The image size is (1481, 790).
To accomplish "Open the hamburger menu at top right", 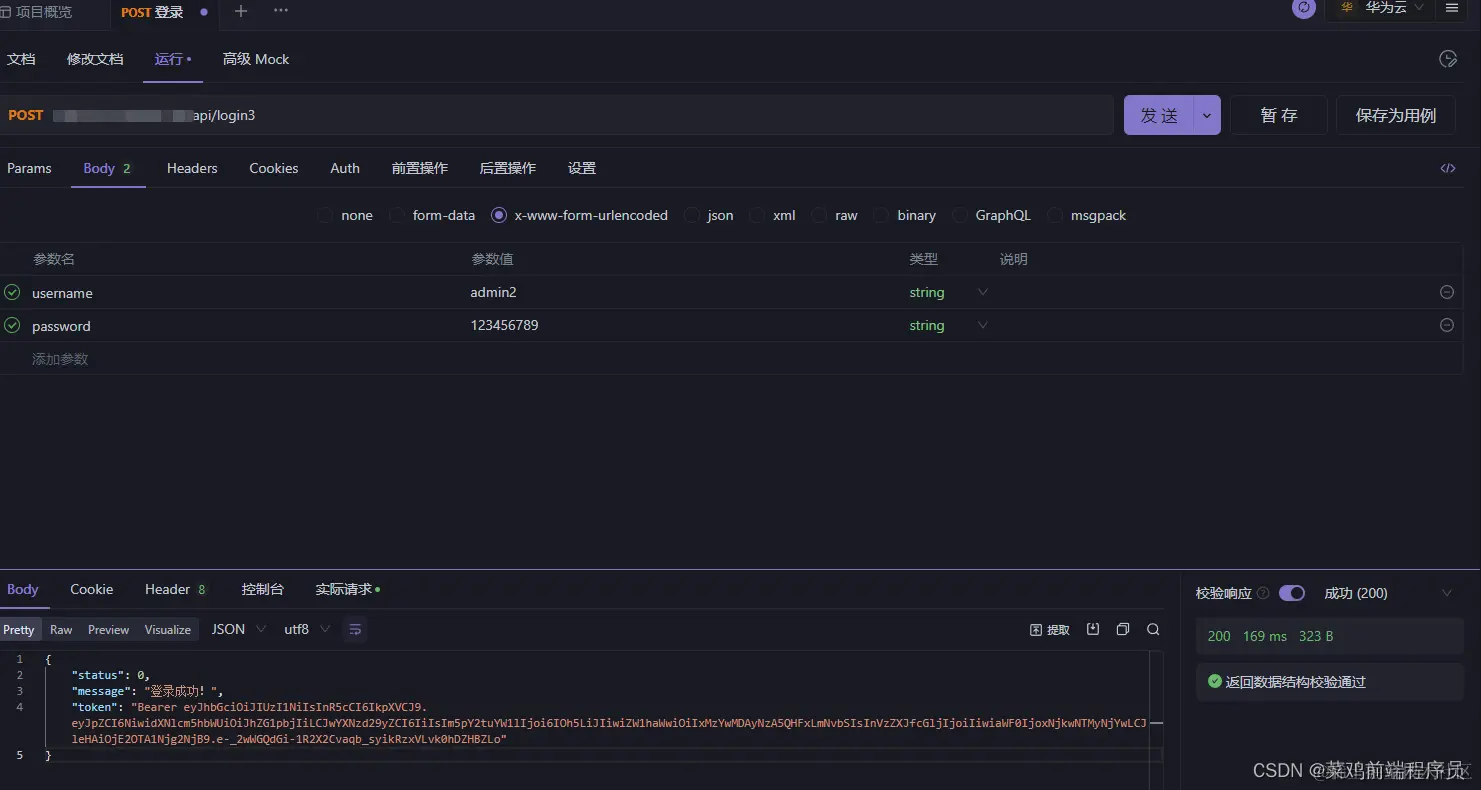I will pos(1452,8).
